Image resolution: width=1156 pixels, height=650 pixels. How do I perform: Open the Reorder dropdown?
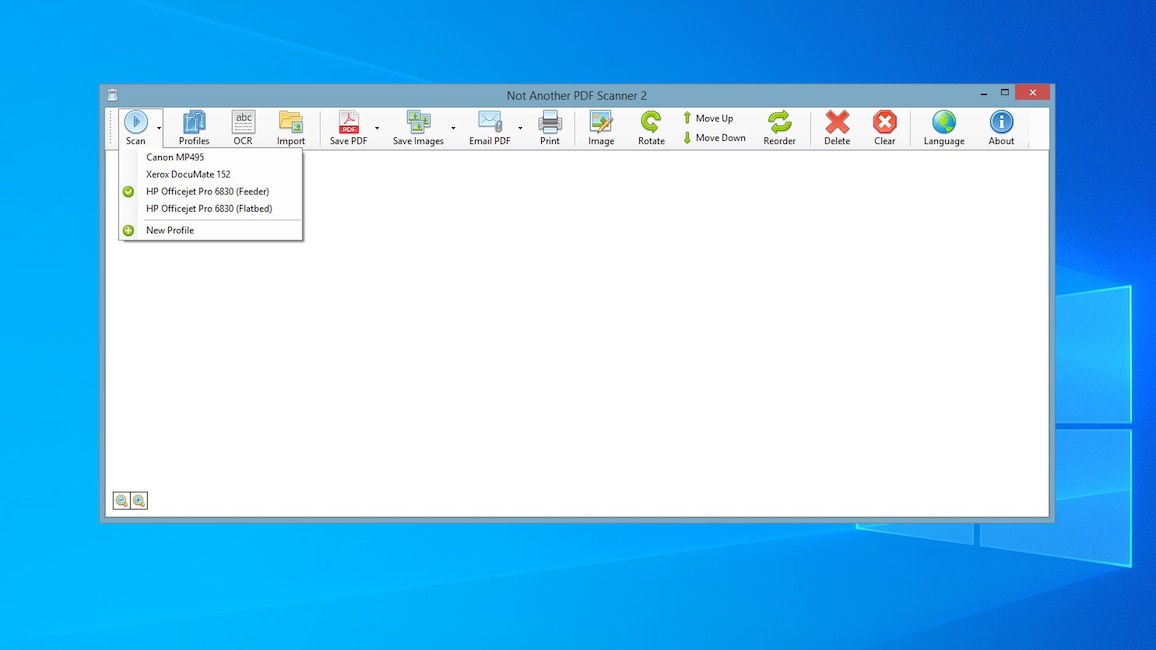(779, 127)
